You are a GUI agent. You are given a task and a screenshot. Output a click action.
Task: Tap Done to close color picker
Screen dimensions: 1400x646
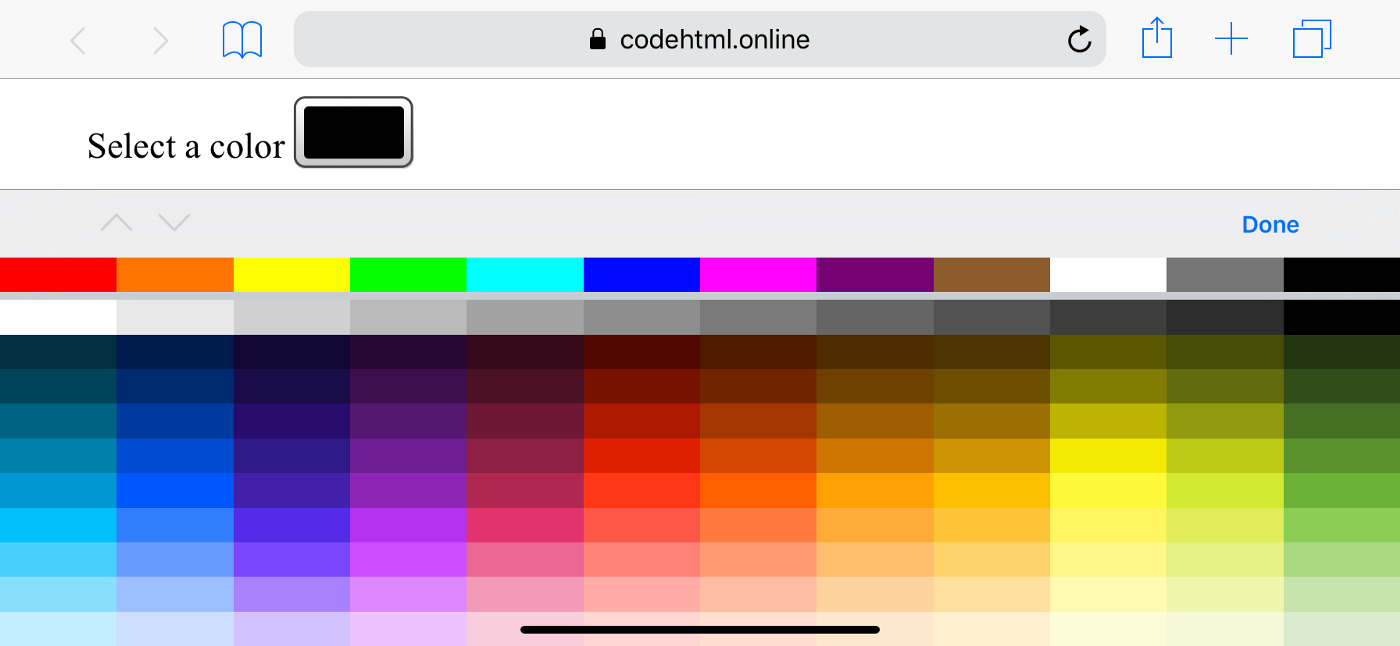pyautogui.click(x=1270, y=225)
